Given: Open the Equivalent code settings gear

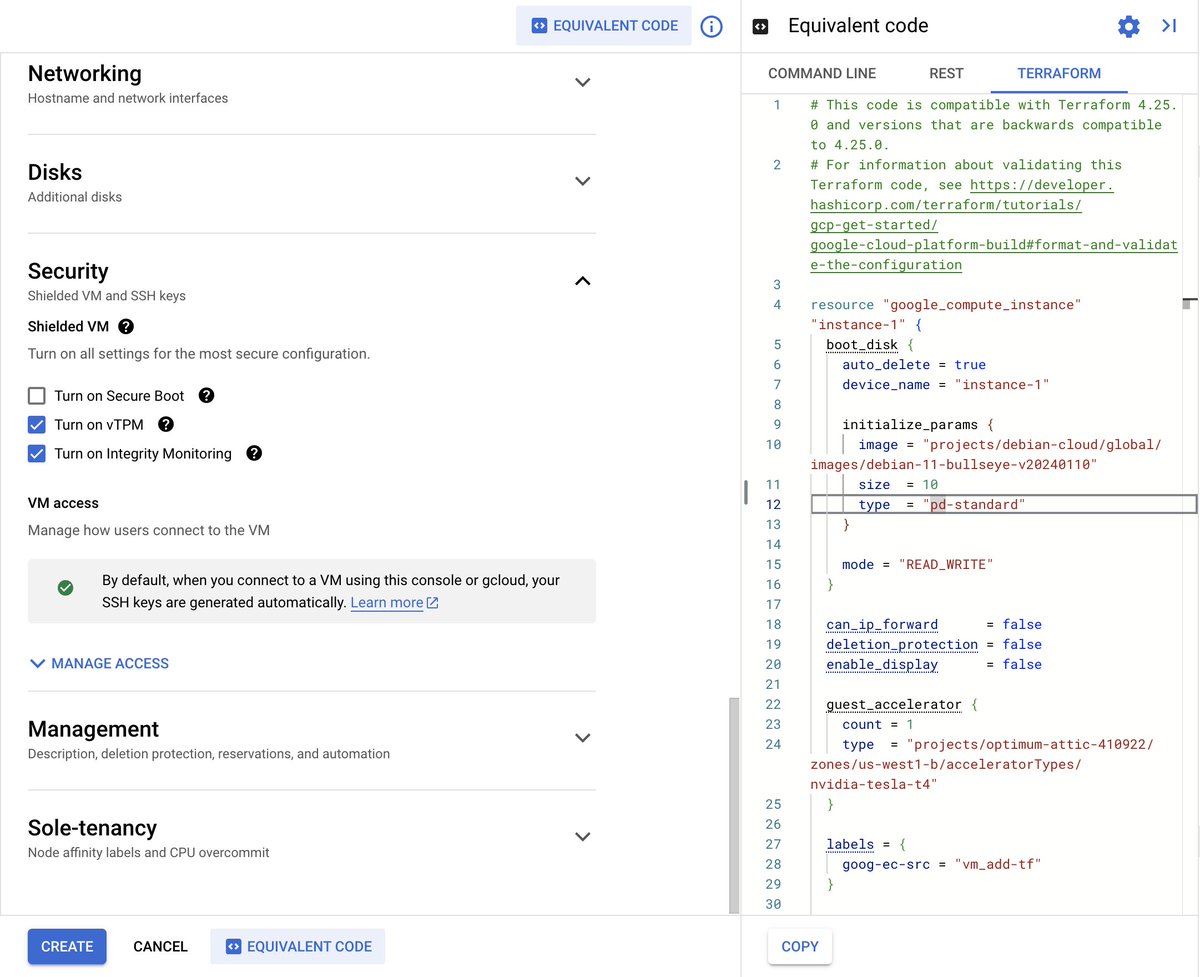Looking at the screenshot, I should [x=1128, y=26].
